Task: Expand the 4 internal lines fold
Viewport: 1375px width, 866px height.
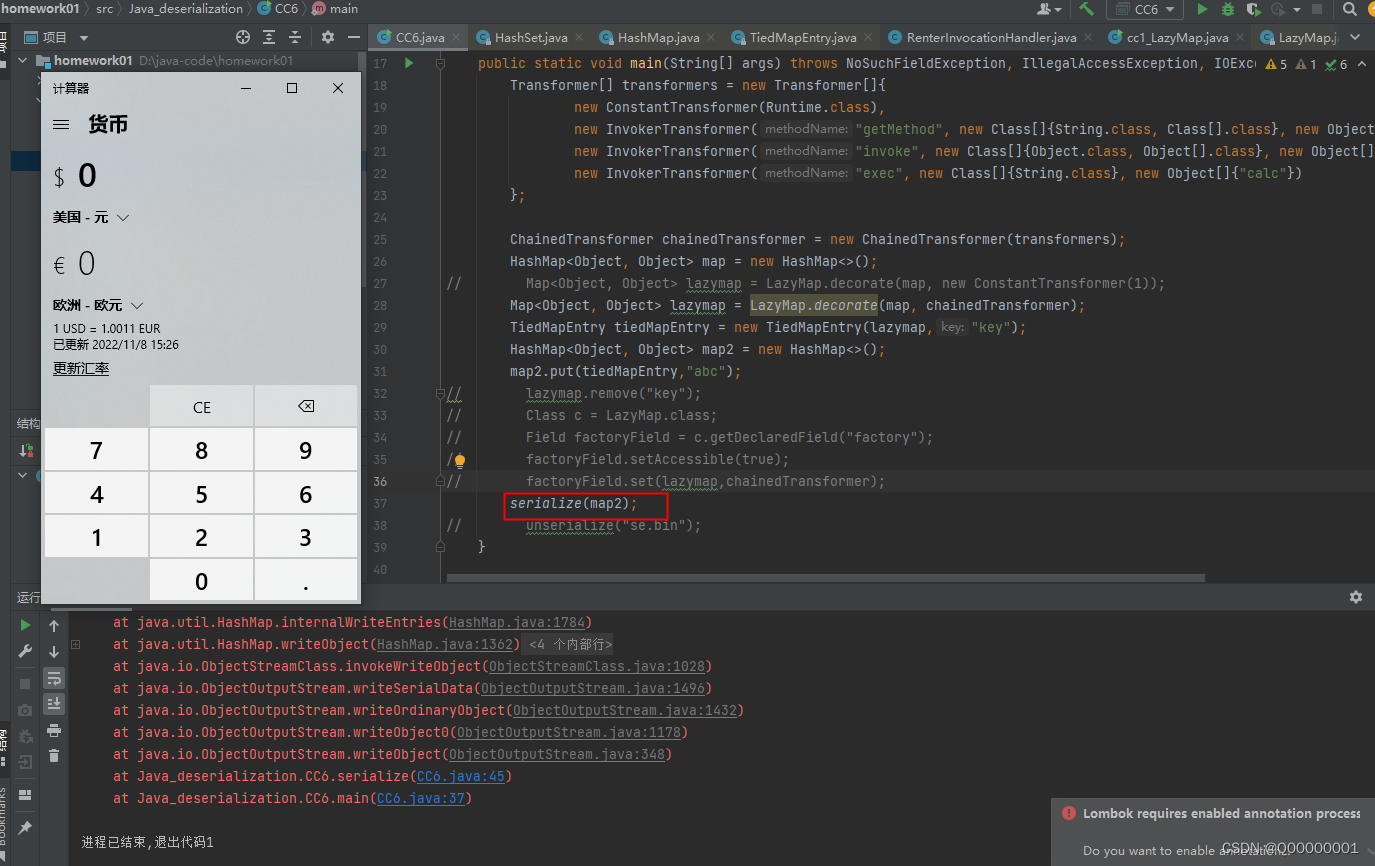Action: point(570,645)
